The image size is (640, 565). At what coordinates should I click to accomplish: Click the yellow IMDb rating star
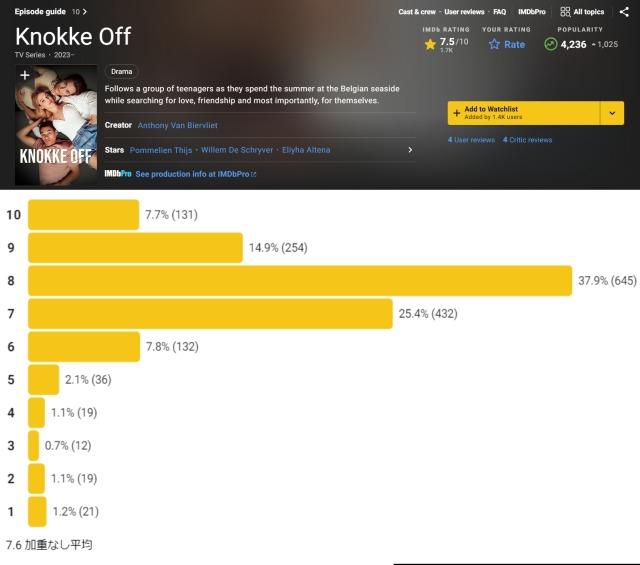pyautogui.click(x=430, y=44)
